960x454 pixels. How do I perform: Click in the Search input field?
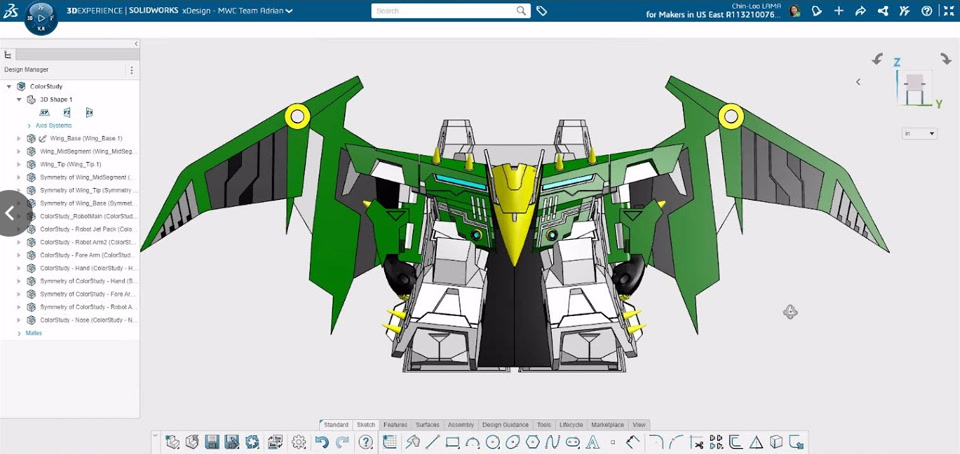point(444,10)
